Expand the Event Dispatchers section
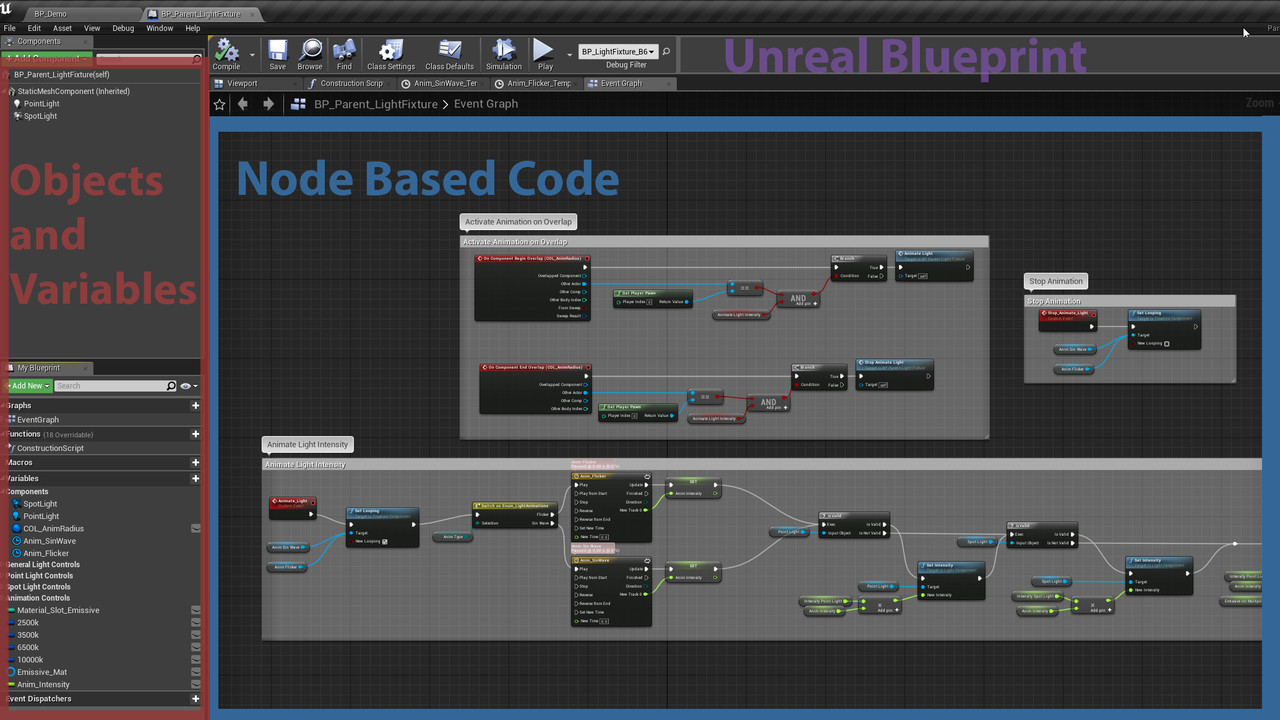This screenshot has width=1280, height=720. [x=38, y=699]
